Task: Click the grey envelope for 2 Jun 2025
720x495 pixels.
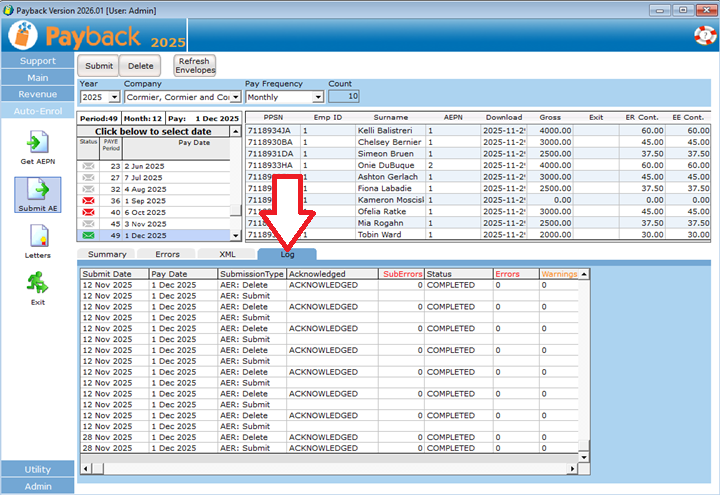Action: click(88, 166)
